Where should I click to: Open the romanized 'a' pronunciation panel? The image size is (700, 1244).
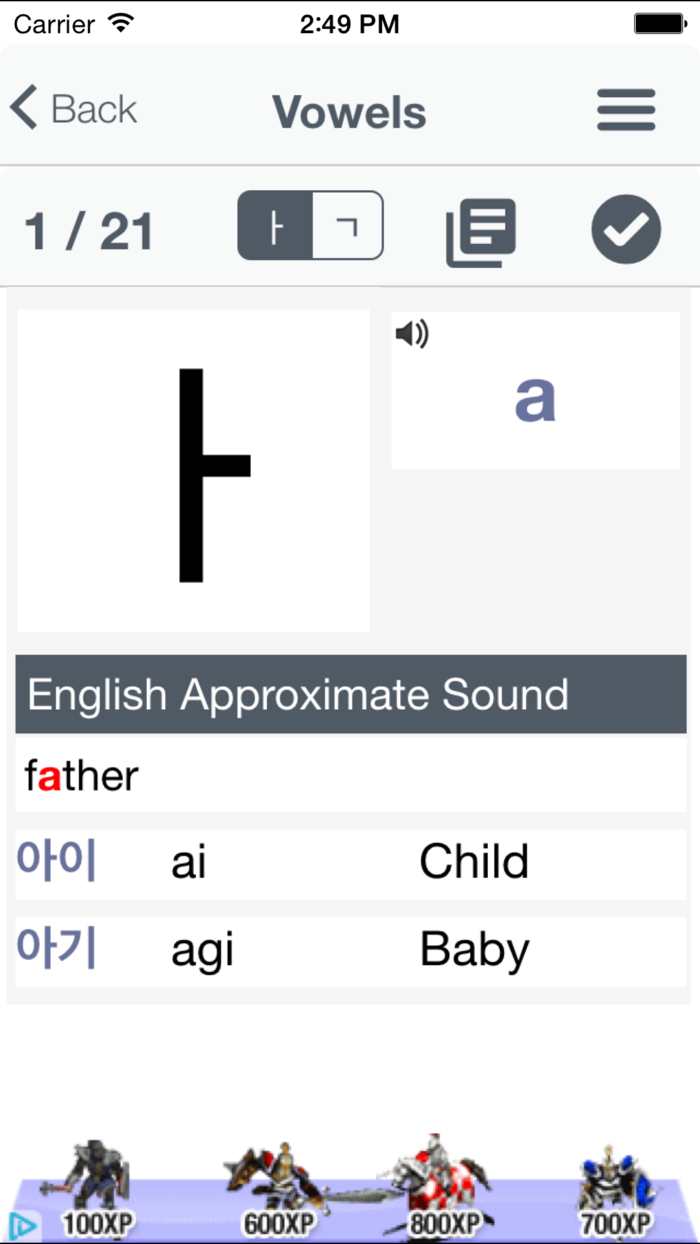(535, 397)
